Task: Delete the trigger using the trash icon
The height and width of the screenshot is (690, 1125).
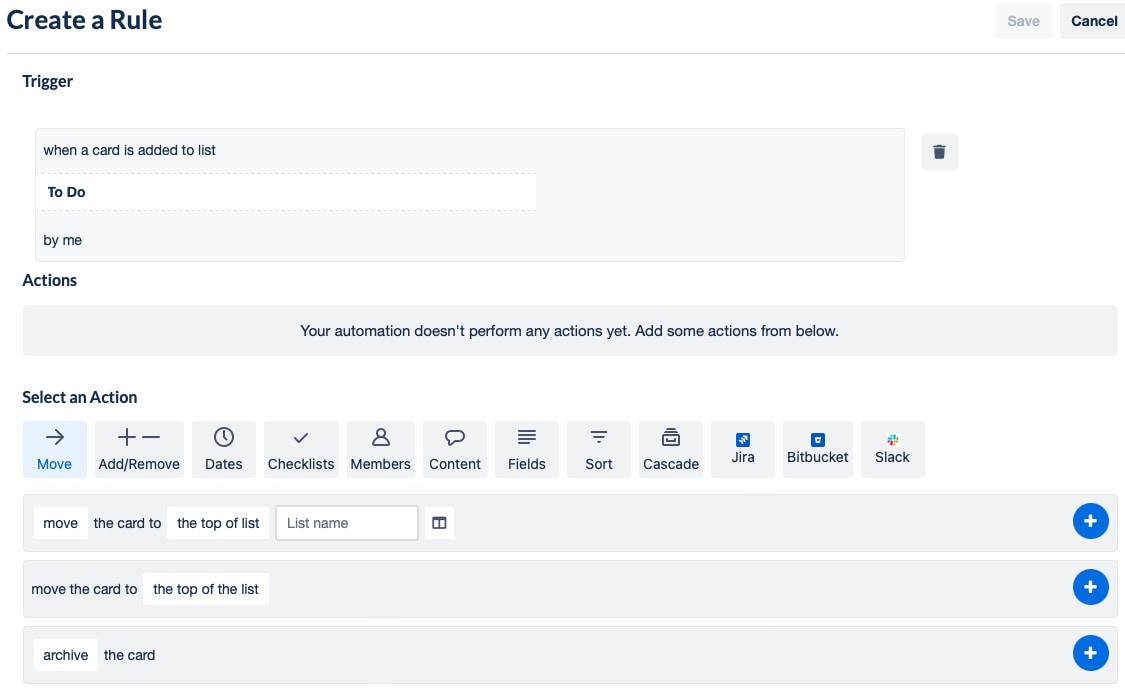Action: [x=939, y=151]
